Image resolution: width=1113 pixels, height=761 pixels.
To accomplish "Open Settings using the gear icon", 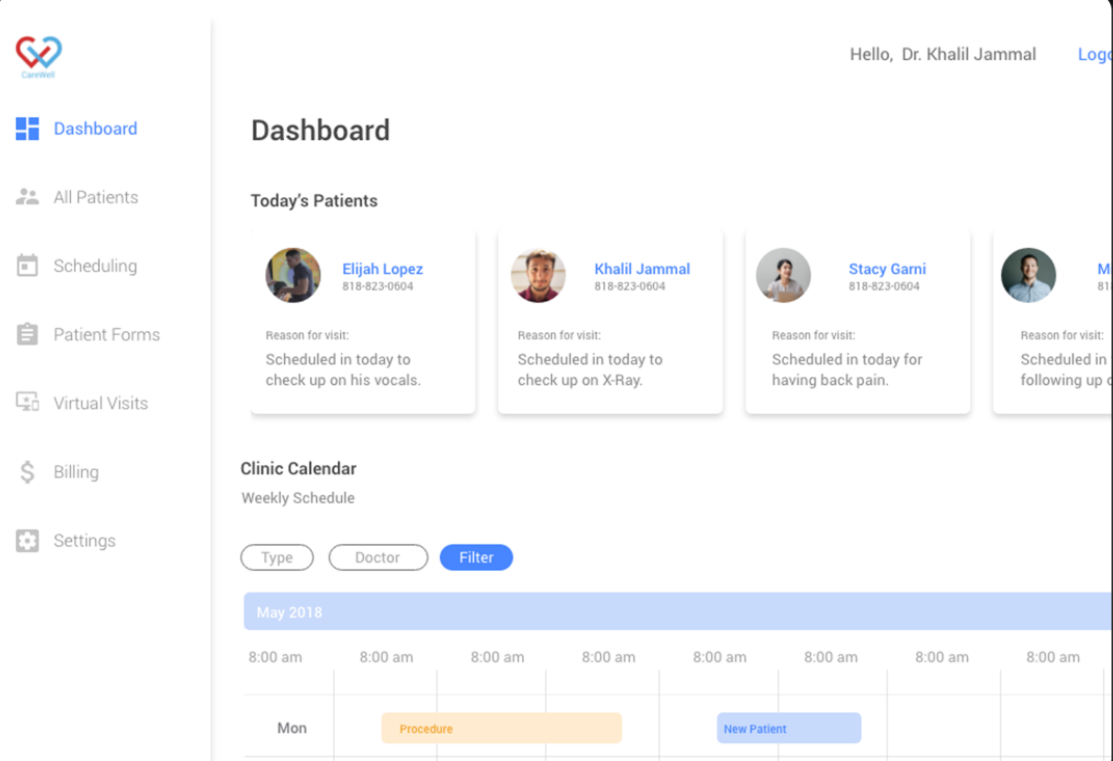I will pos(26,540).
